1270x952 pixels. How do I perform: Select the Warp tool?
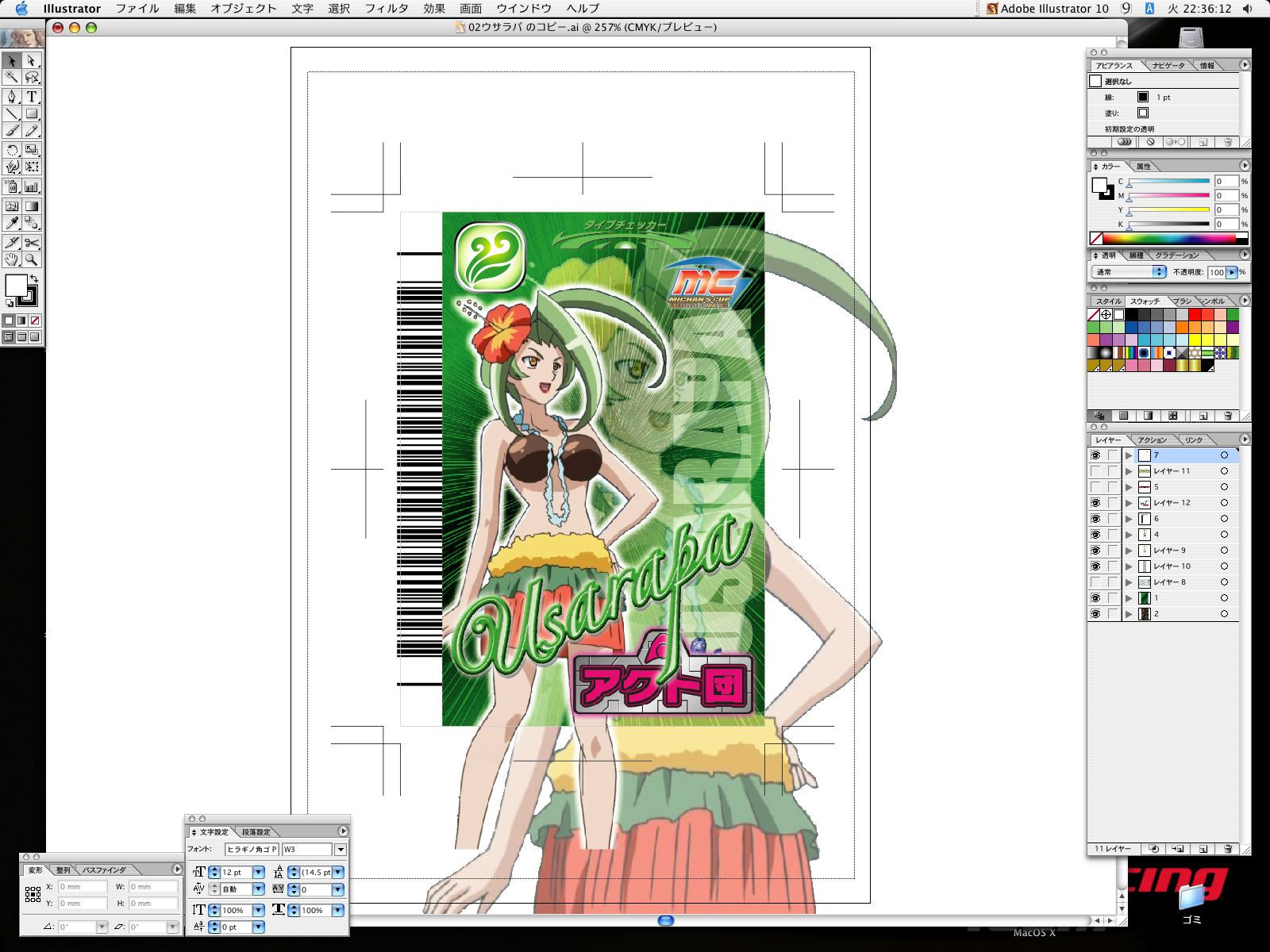coord(12,167)
